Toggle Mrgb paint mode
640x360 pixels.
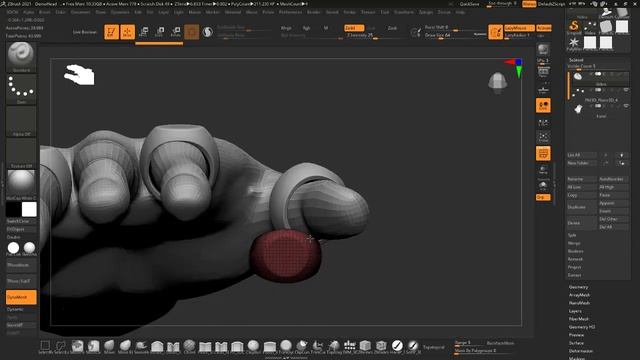point(286,28)
